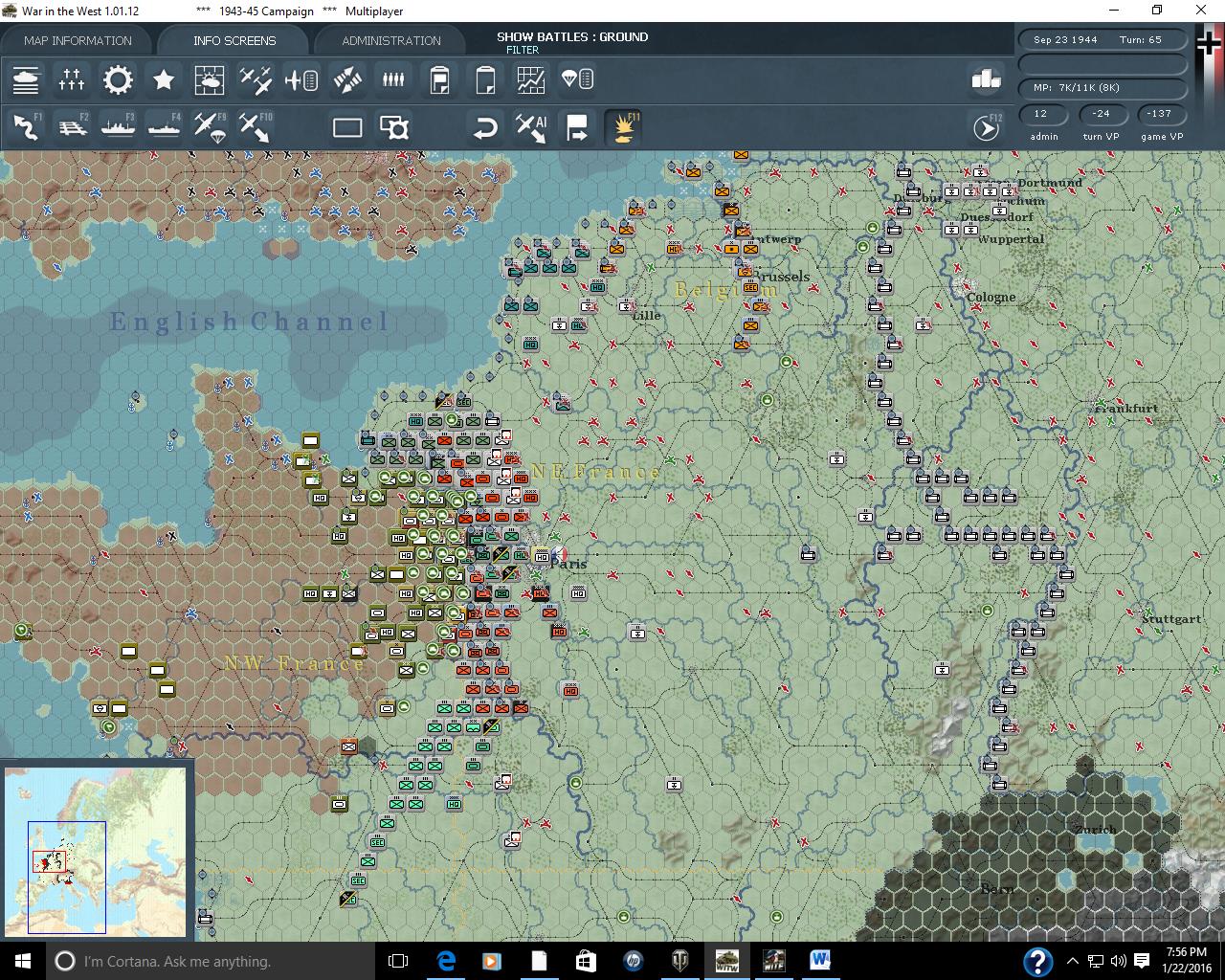
Task: Click the Europe minimap thumbnail
Action: (96, 852)
